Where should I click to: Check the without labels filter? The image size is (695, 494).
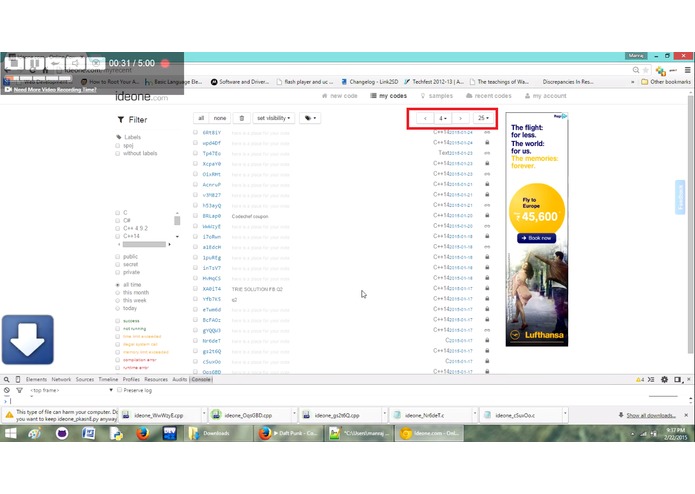point(117,153)
